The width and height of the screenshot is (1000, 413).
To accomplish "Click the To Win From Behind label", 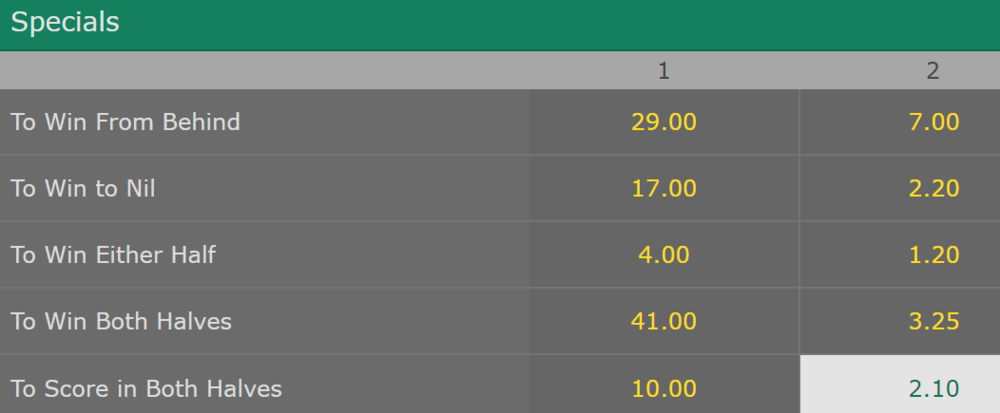I will click(126, 122).
